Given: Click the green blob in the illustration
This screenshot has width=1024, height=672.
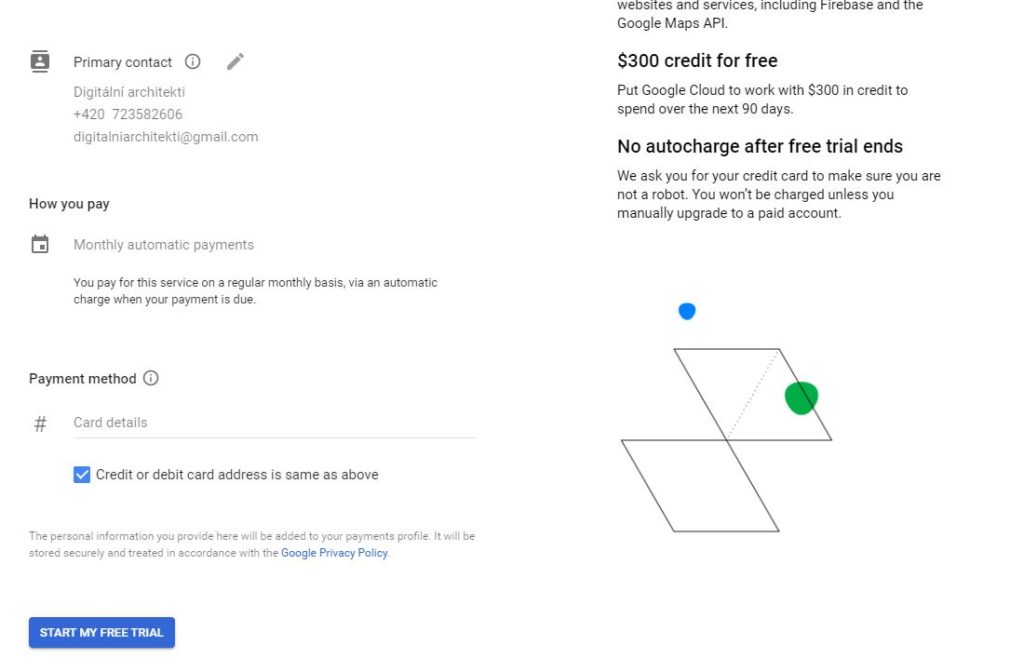Looking at the screenshot, I should click(801, 398).
